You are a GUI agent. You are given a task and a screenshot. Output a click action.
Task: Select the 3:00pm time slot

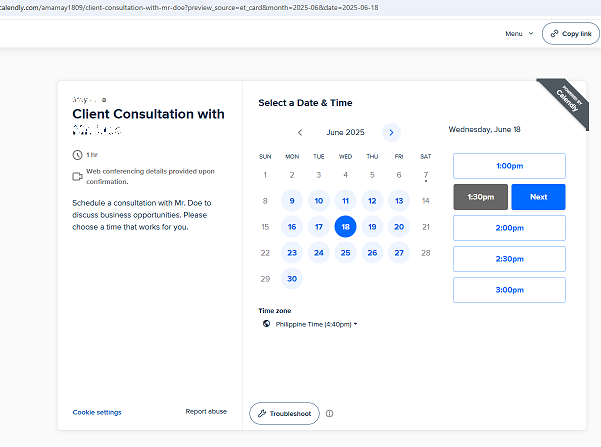point(509,290)
